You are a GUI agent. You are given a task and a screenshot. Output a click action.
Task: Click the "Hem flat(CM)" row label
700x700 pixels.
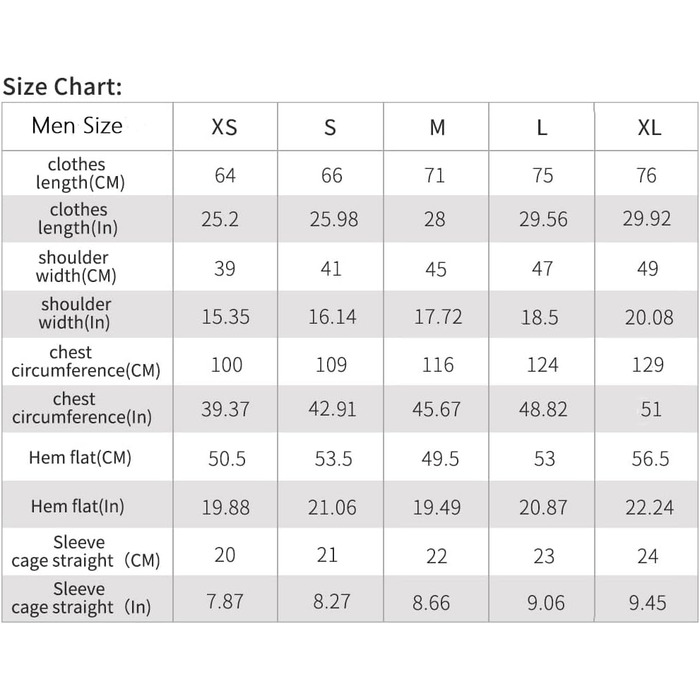coord(81,458)
